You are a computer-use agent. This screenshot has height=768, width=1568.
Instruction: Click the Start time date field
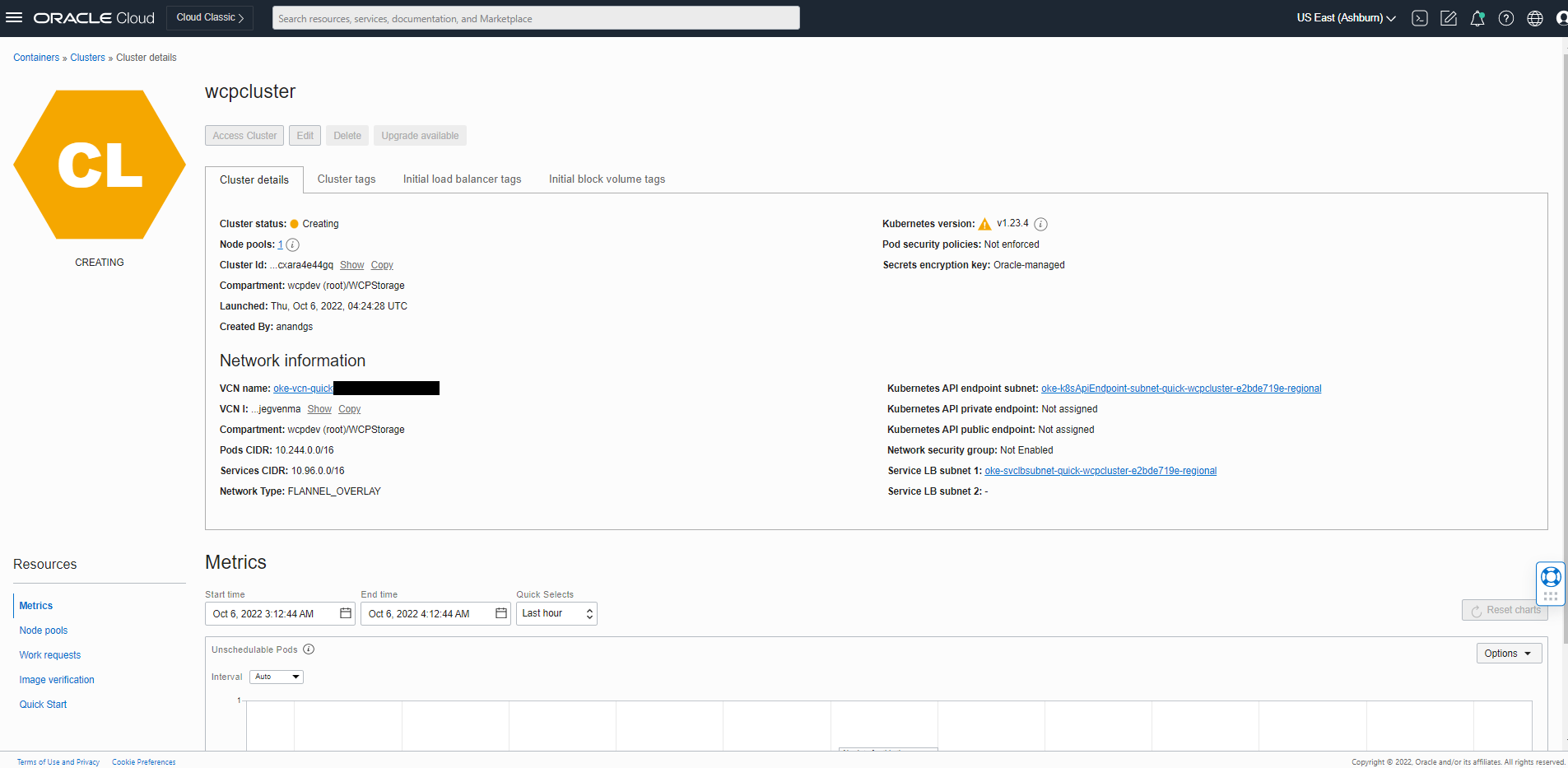pyautogui.click(x=280, y=613)
